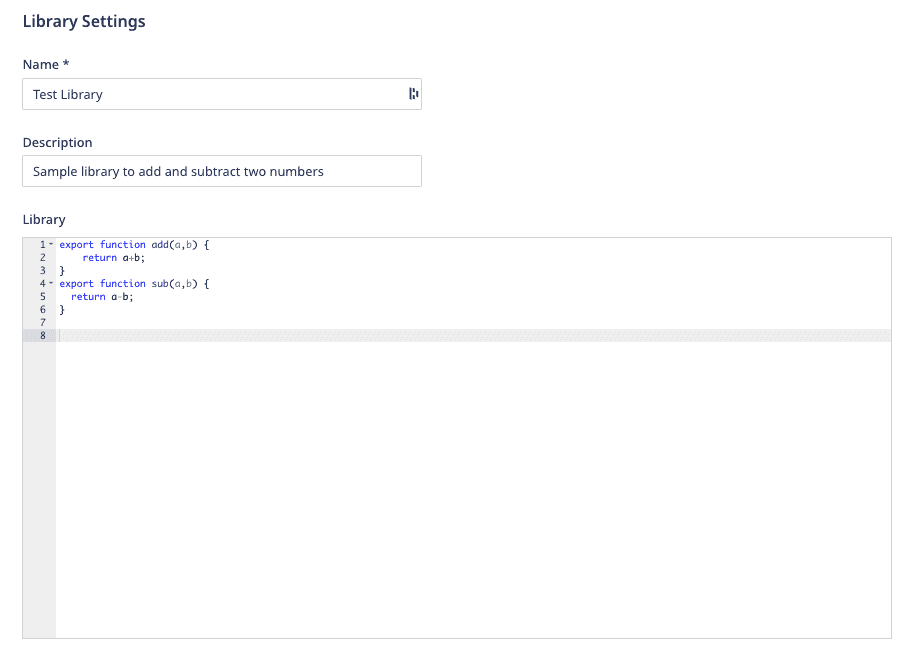Click the Name required field label
Image resolution: width=917 pixels, height=656 pixels.
(45, 64)
